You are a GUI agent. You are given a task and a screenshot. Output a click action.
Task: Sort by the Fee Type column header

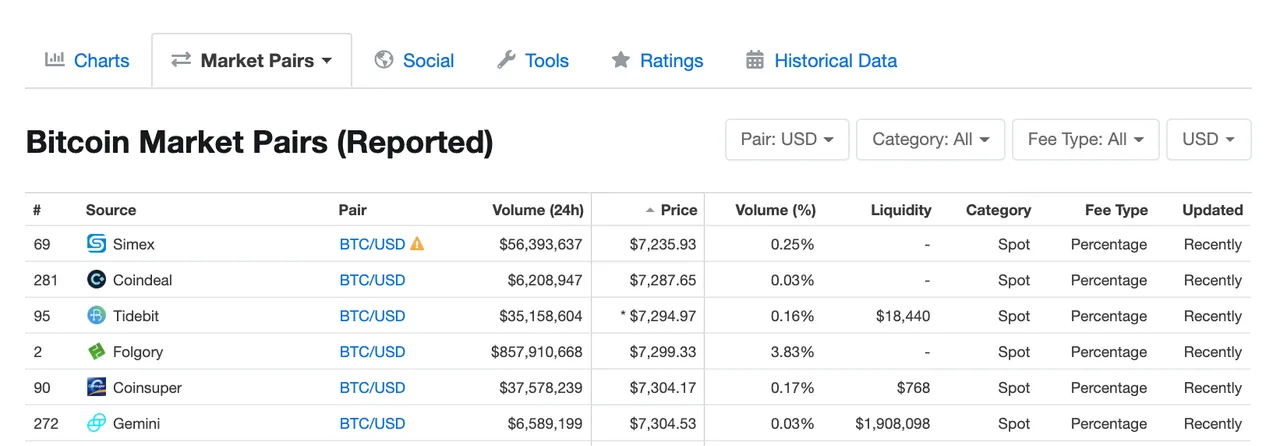1116,210
